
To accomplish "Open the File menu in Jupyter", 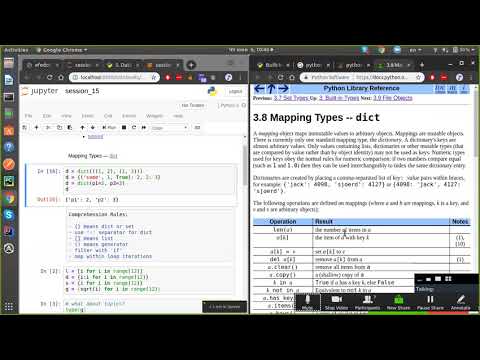I will coord(29,116).
